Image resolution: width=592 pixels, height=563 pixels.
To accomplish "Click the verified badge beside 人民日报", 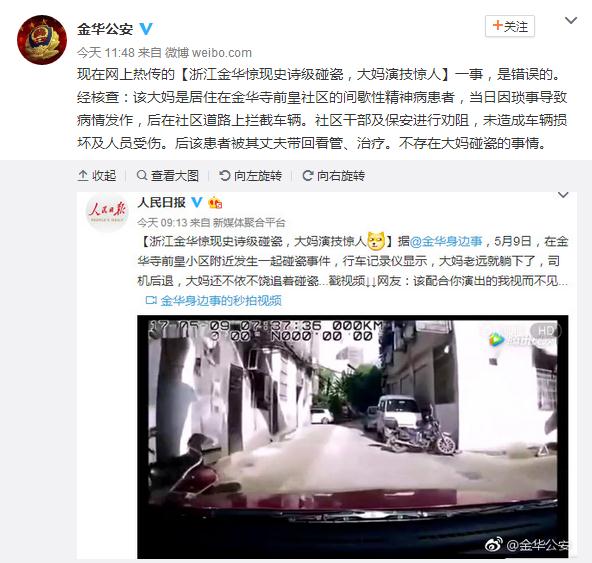I will [x=197, y=202].
